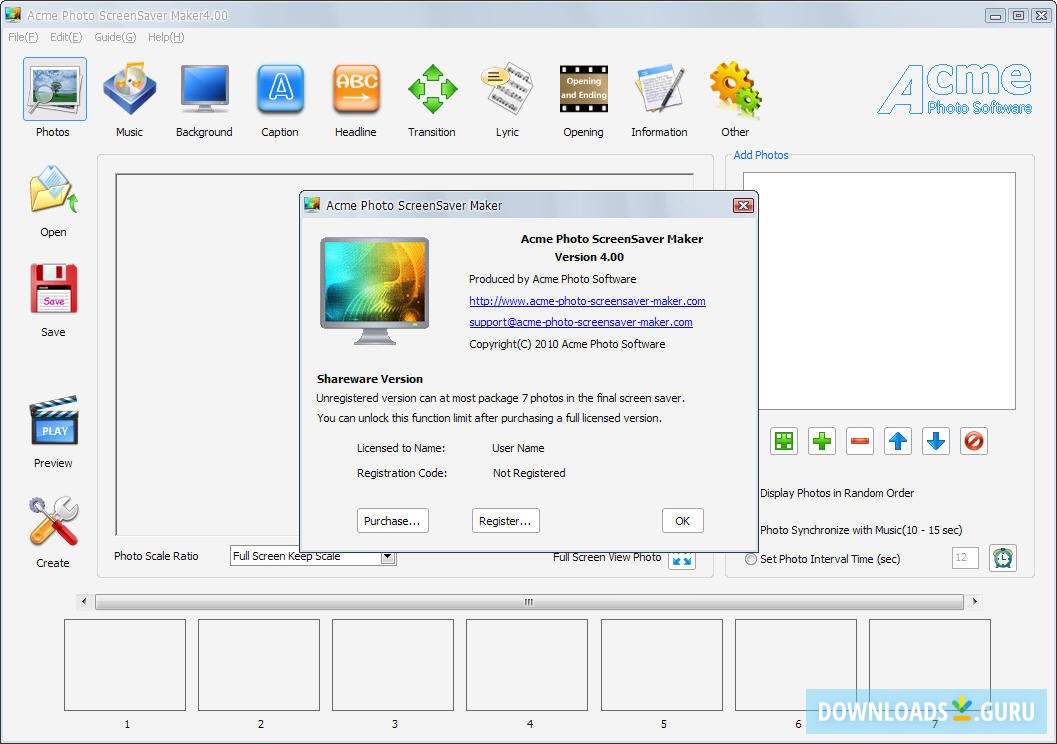Click the clock interval time icon
Image resolution: width=1057 pixels, height=744 pixels.
coord(1002,558)
